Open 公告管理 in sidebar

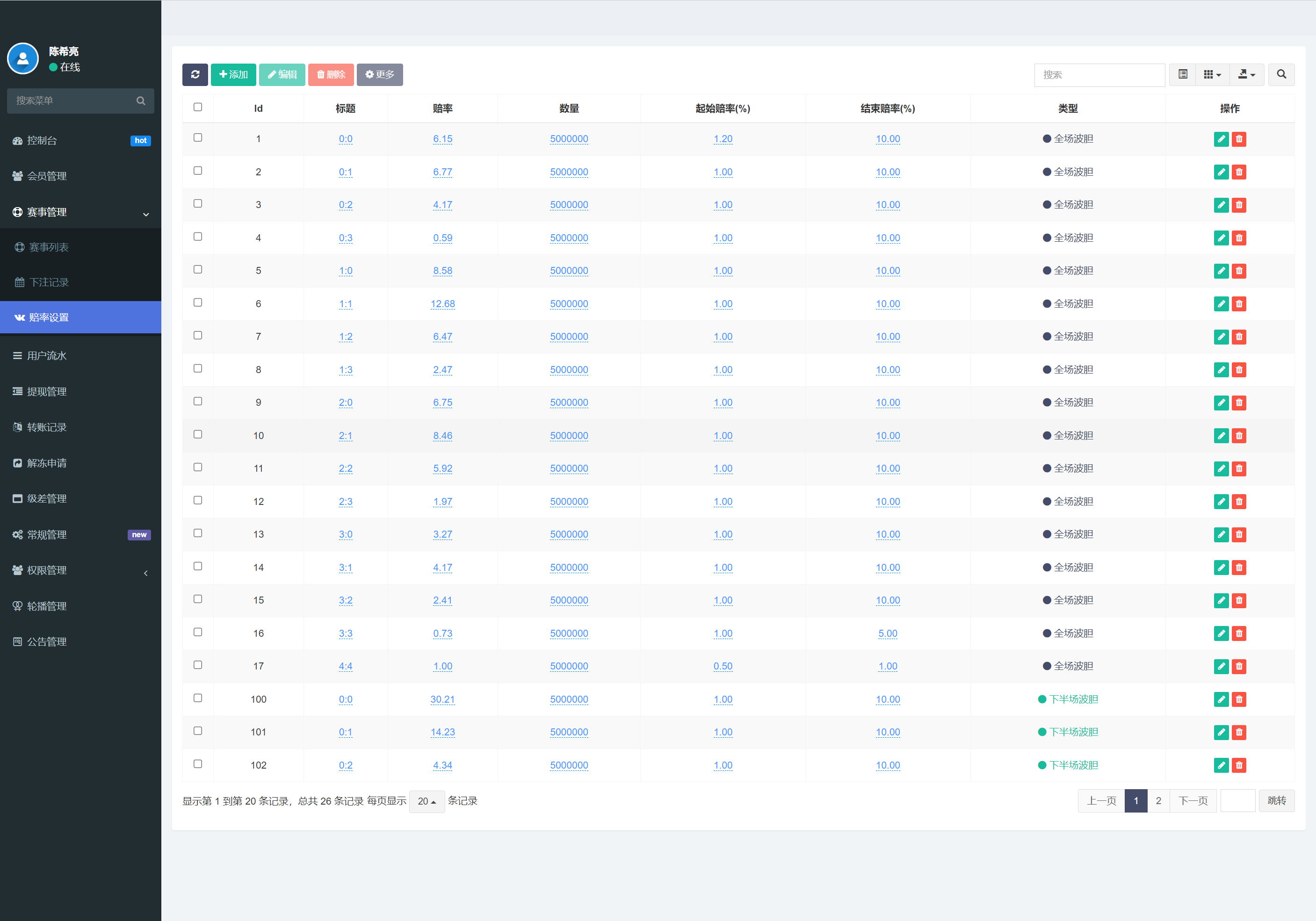tap(81, 642)
